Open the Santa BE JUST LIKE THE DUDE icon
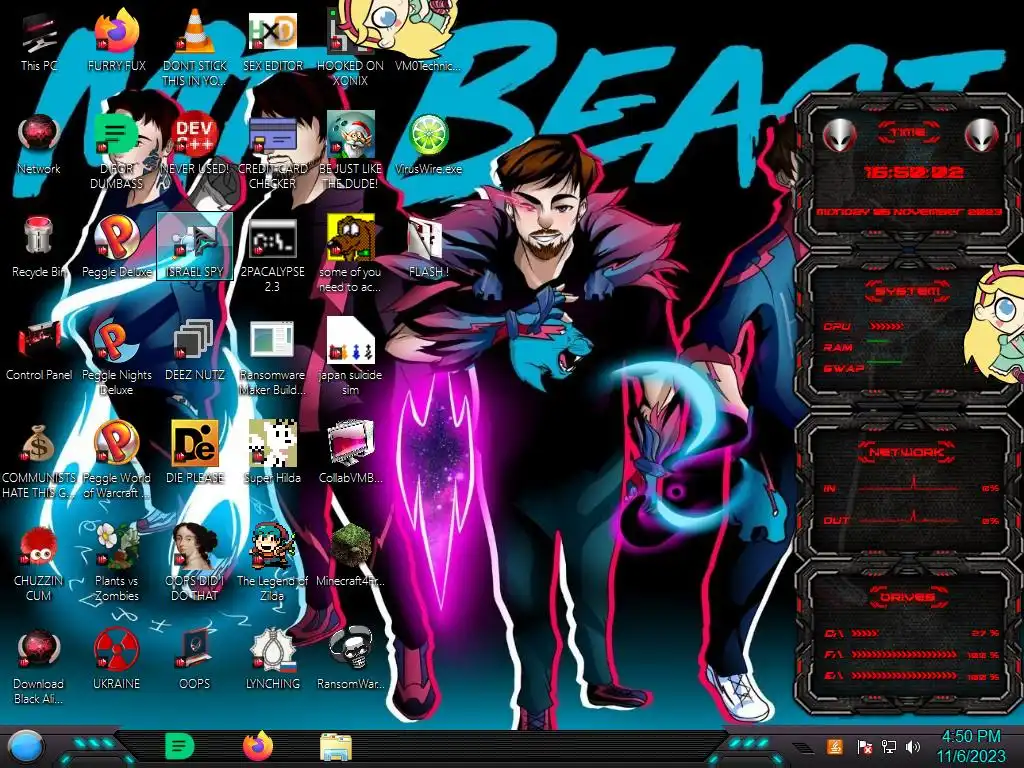 [350, 151]
